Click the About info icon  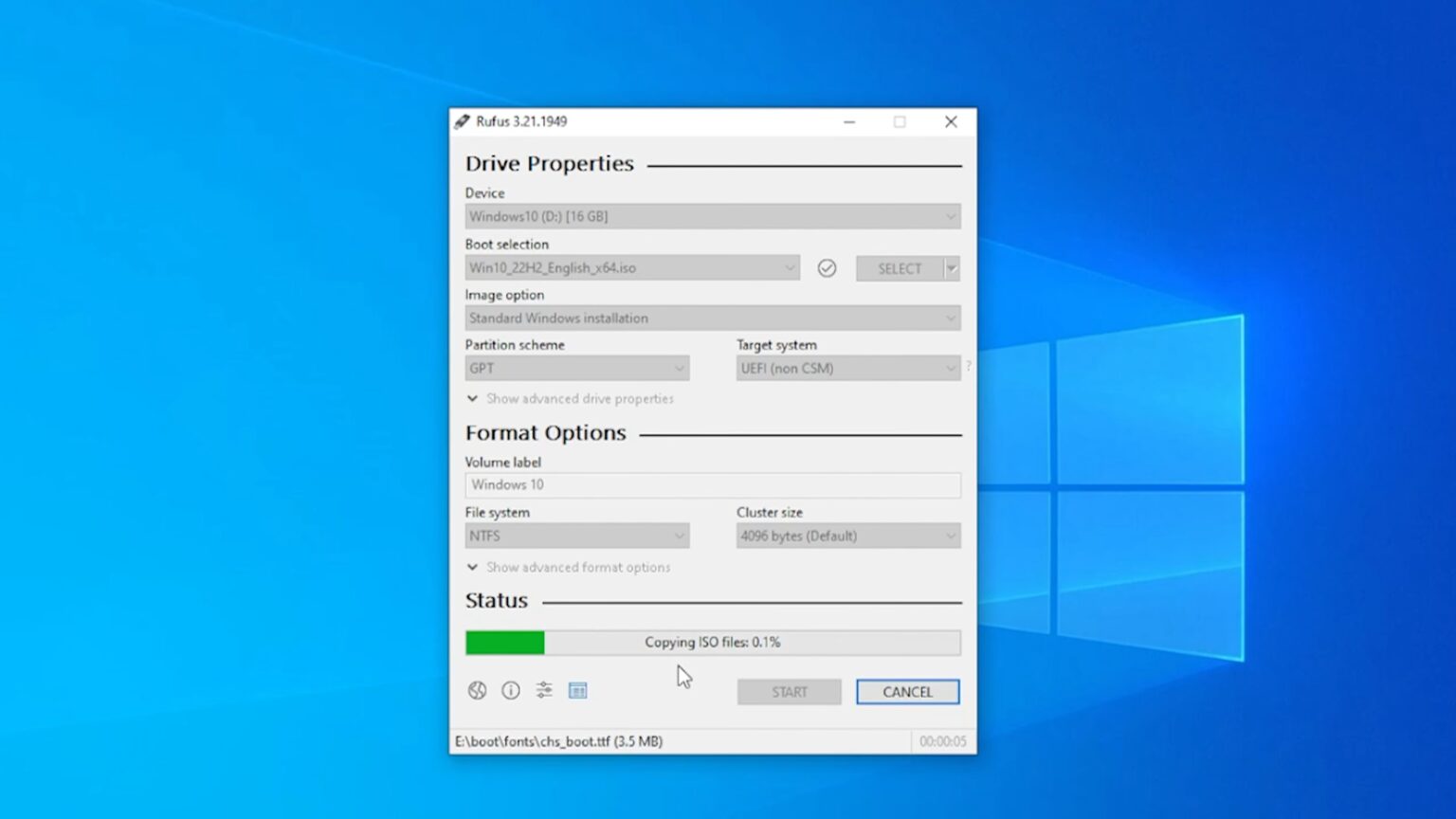tap(510, 690)
